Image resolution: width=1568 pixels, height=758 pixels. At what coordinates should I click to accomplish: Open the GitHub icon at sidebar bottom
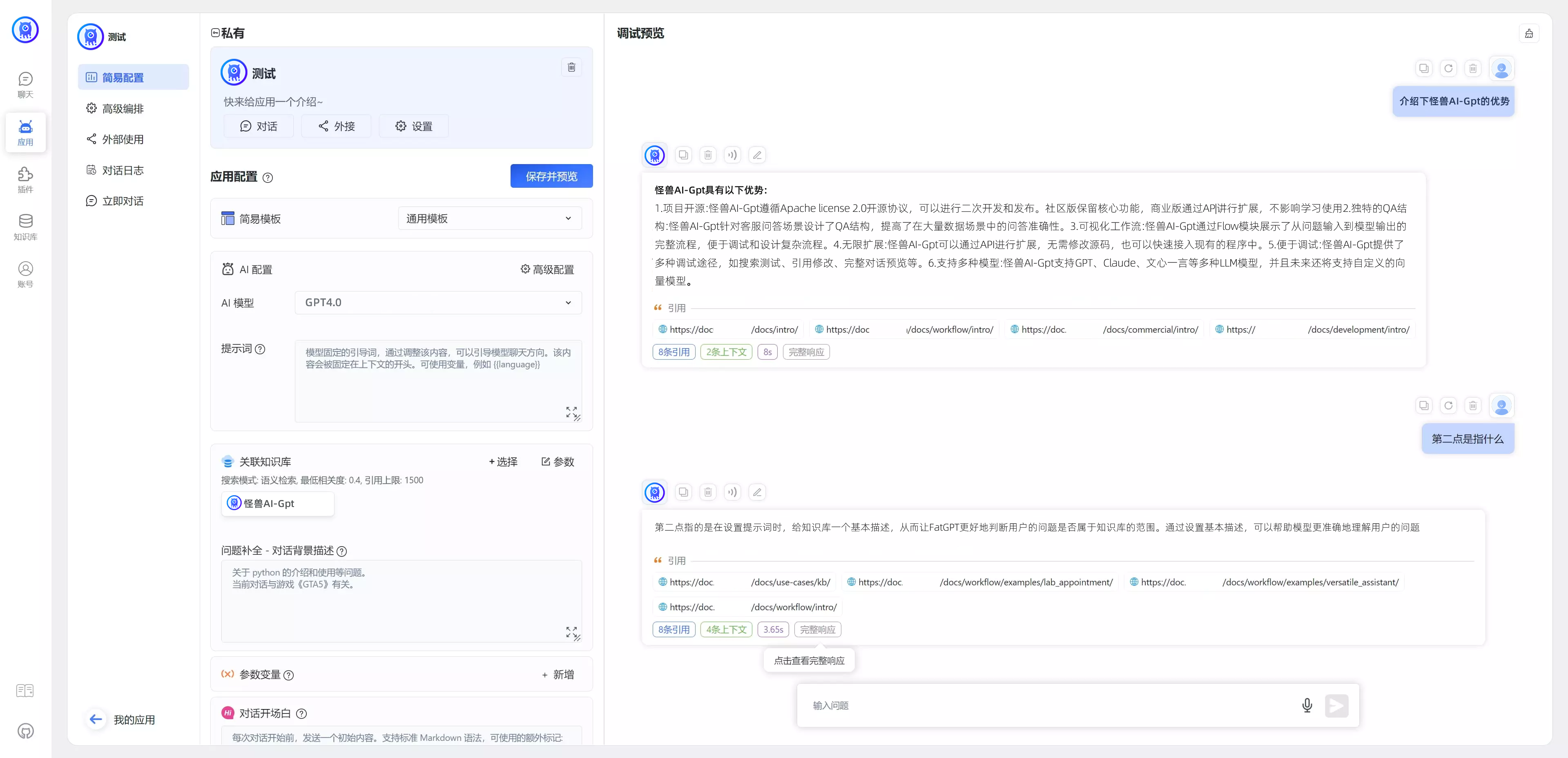click(x=25, y=731)
